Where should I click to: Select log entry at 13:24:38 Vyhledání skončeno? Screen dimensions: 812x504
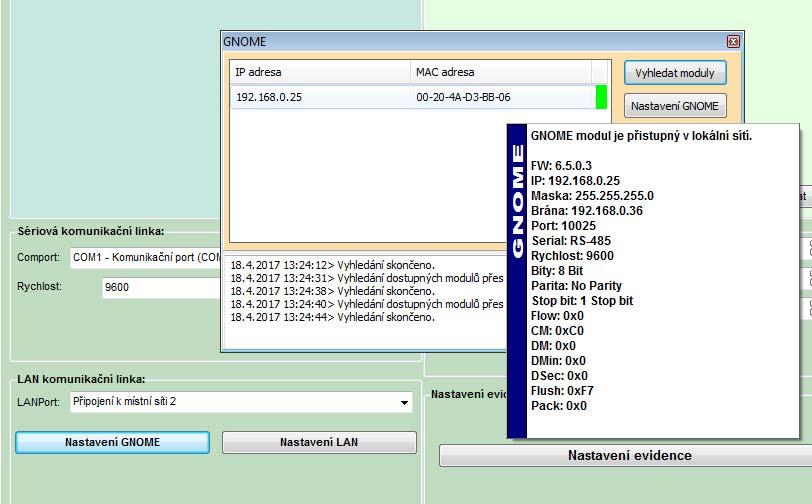pyautogui.click(x=332, y=291)
